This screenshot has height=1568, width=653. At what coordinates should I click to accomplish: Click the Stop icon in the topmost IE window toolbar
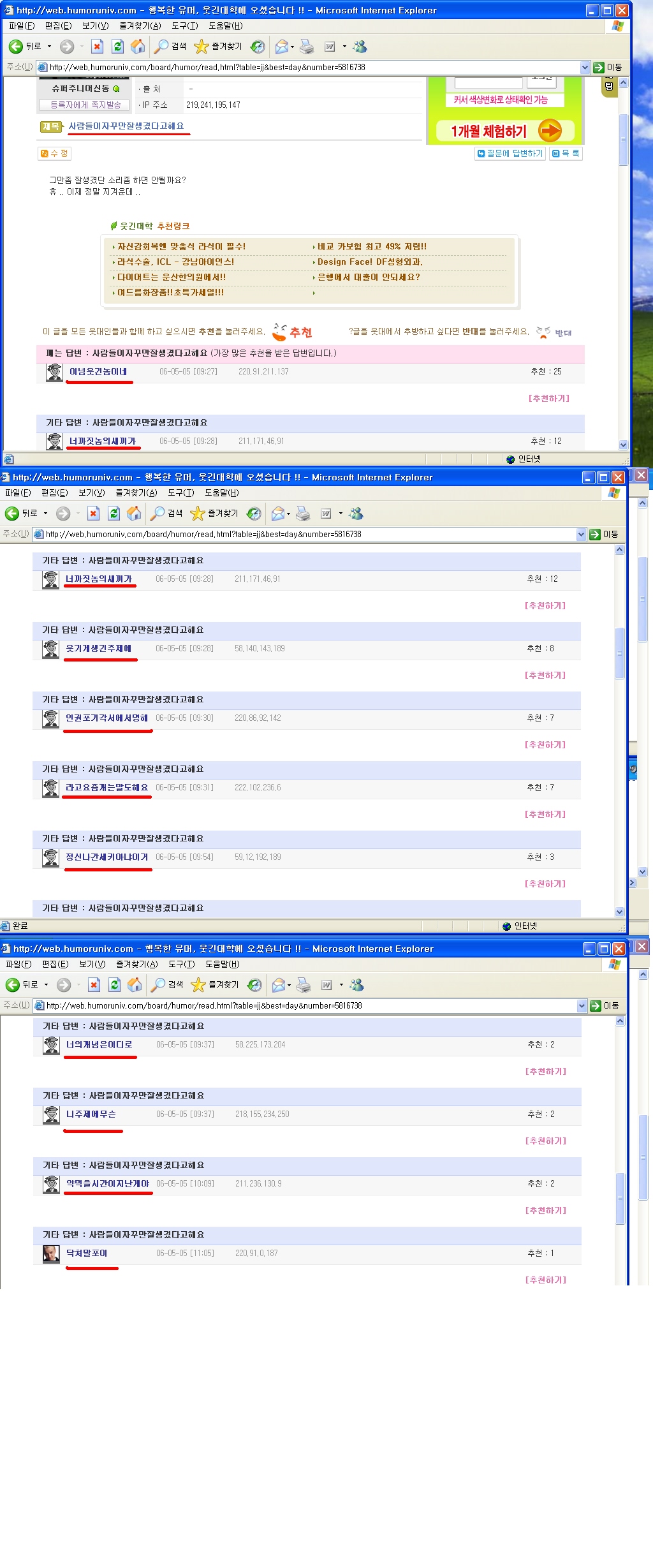tap(97, 47)
